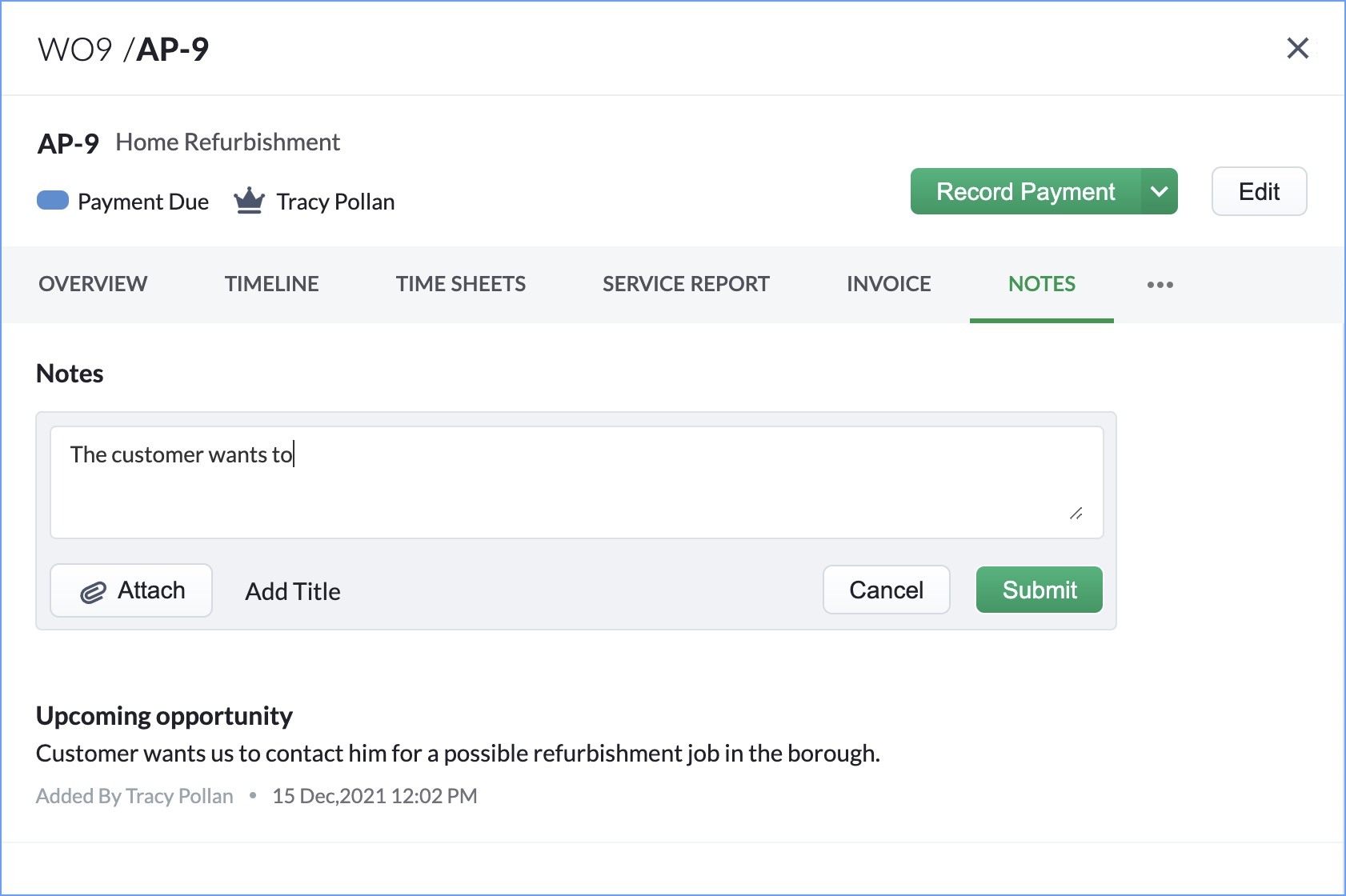Viewport: 1346px width, 896px height.
Task: Open the Timeline tab
Action: point(271,284)
